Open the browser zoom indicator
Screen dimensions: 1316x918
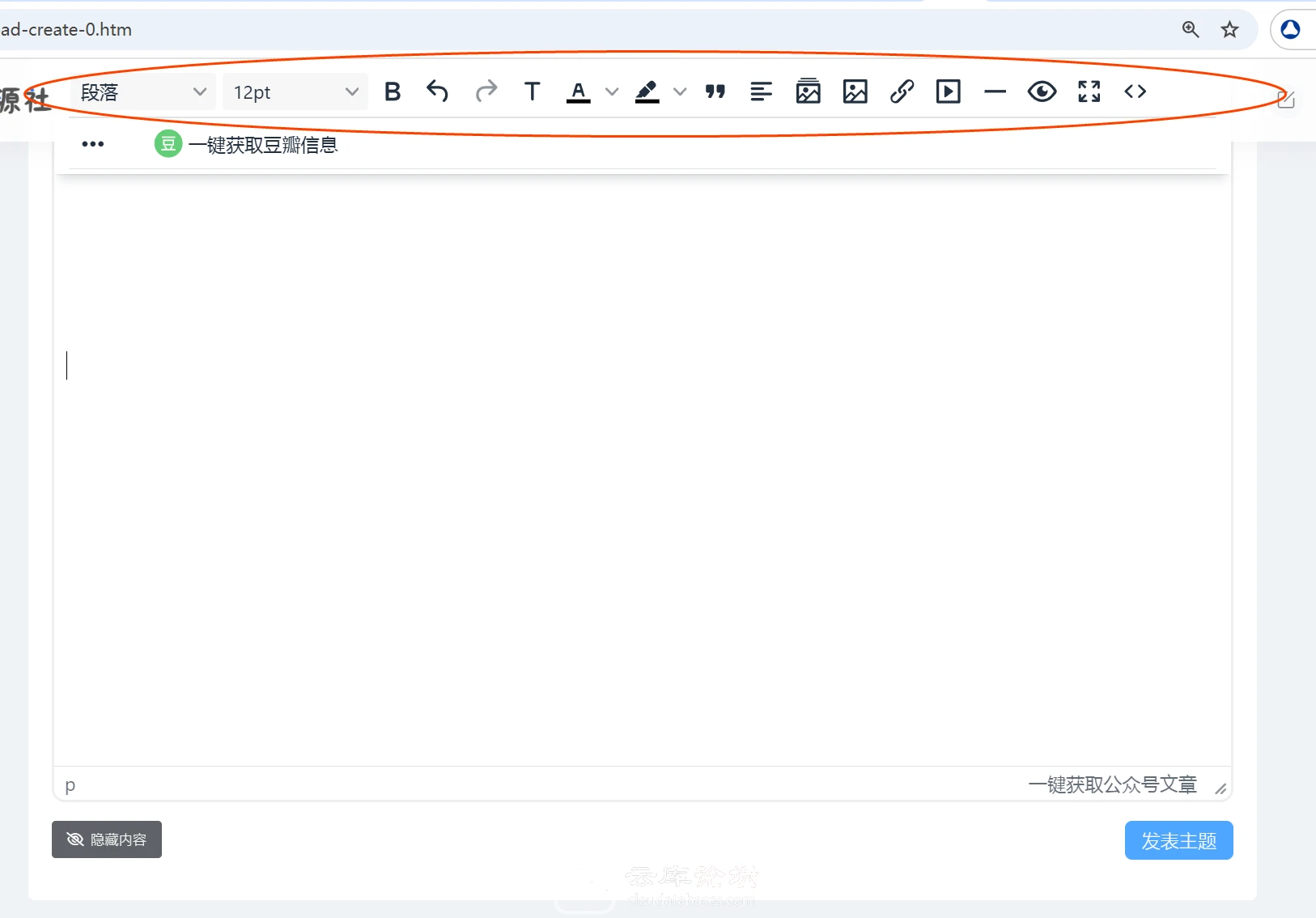(1191, 30)
